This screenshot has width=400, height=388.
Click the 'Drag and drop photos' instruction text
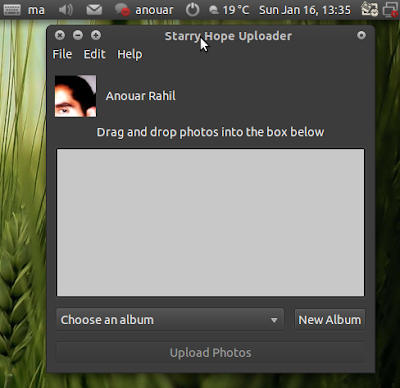tap(210, 132)
